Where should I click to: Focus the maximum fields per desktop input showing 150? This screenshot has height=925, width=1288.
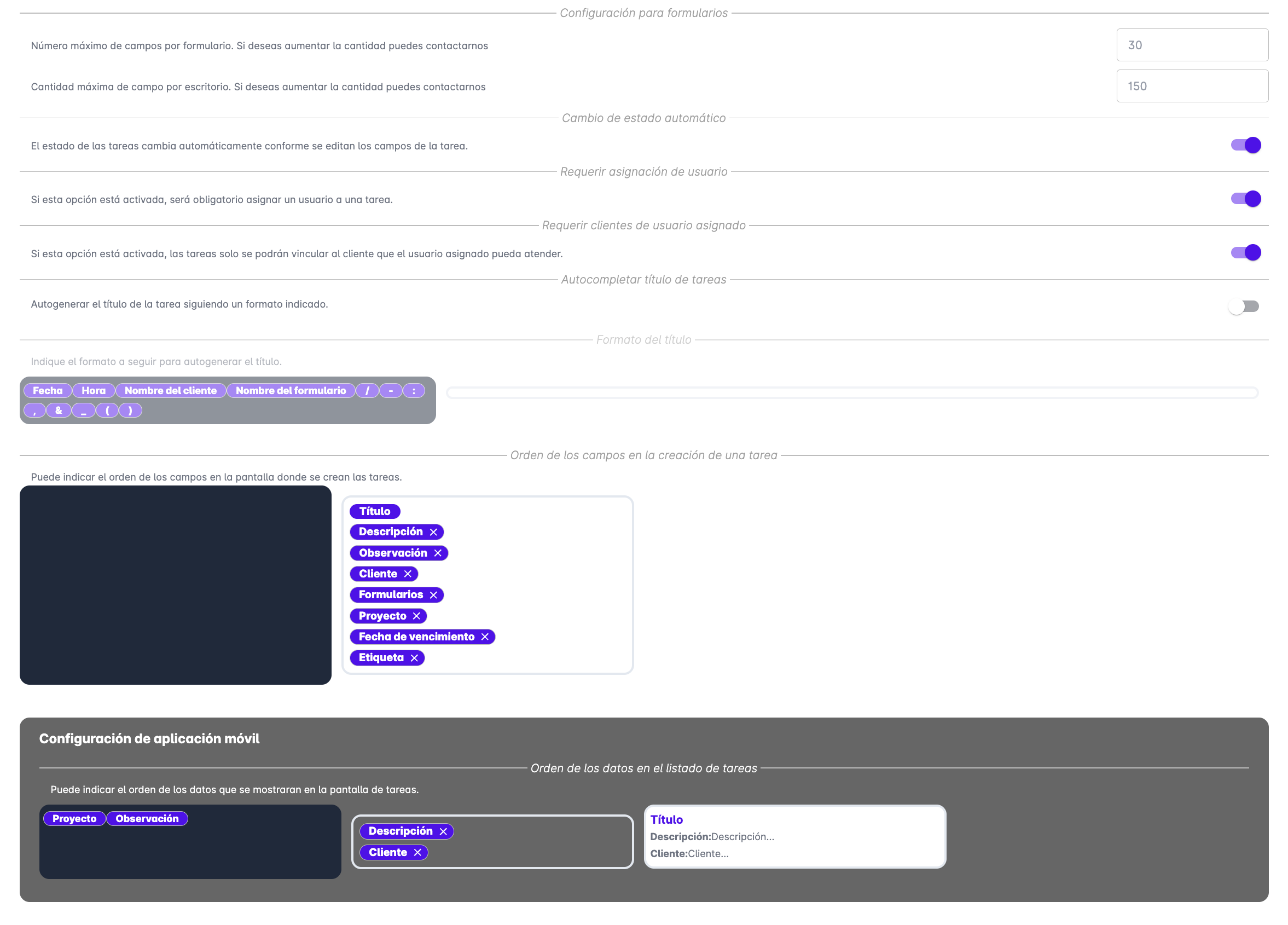tap(1192, 86)
